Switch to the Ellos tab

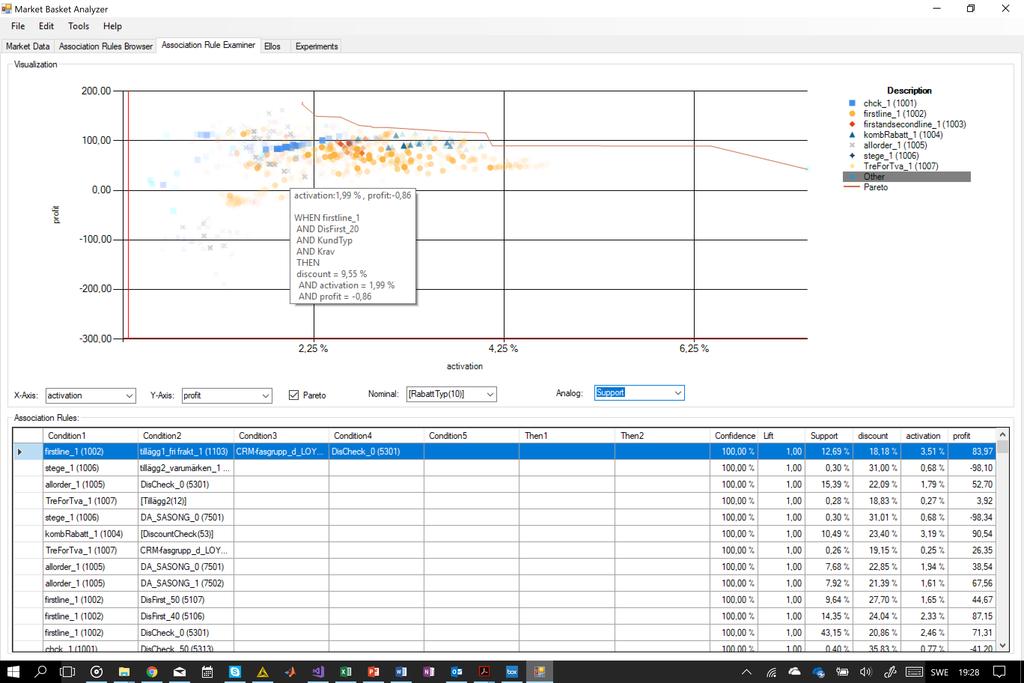tap(272, 46)
